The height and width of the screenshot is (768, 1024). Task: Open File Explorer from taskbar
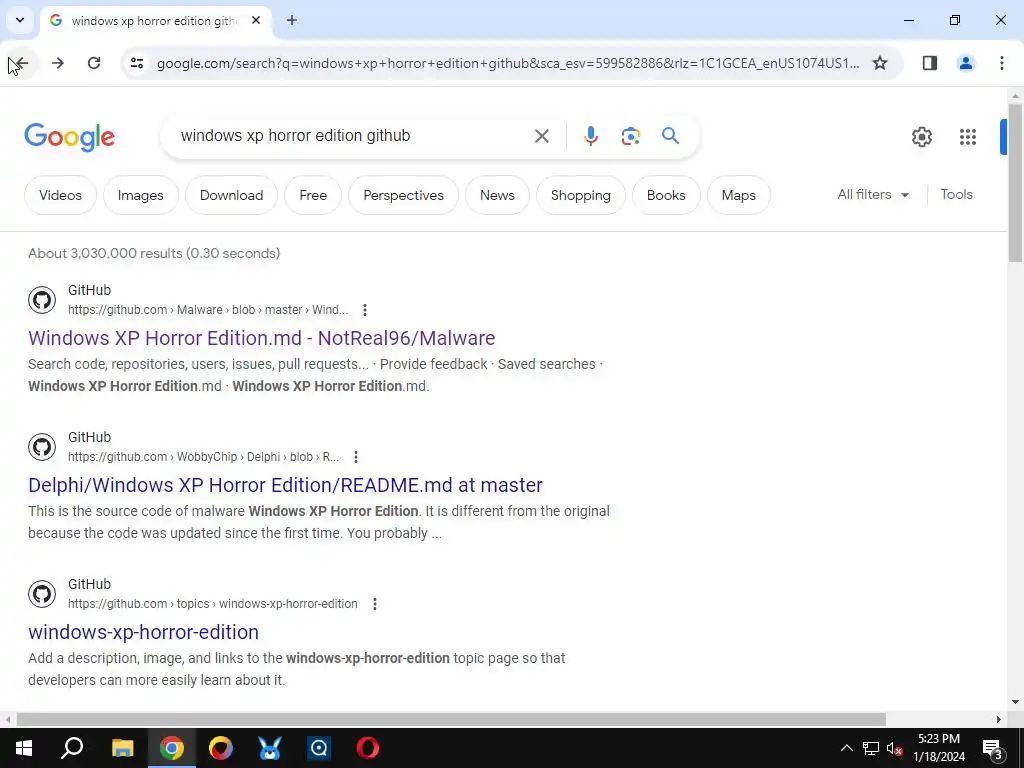pyautogui.click(x=123, y=748)
